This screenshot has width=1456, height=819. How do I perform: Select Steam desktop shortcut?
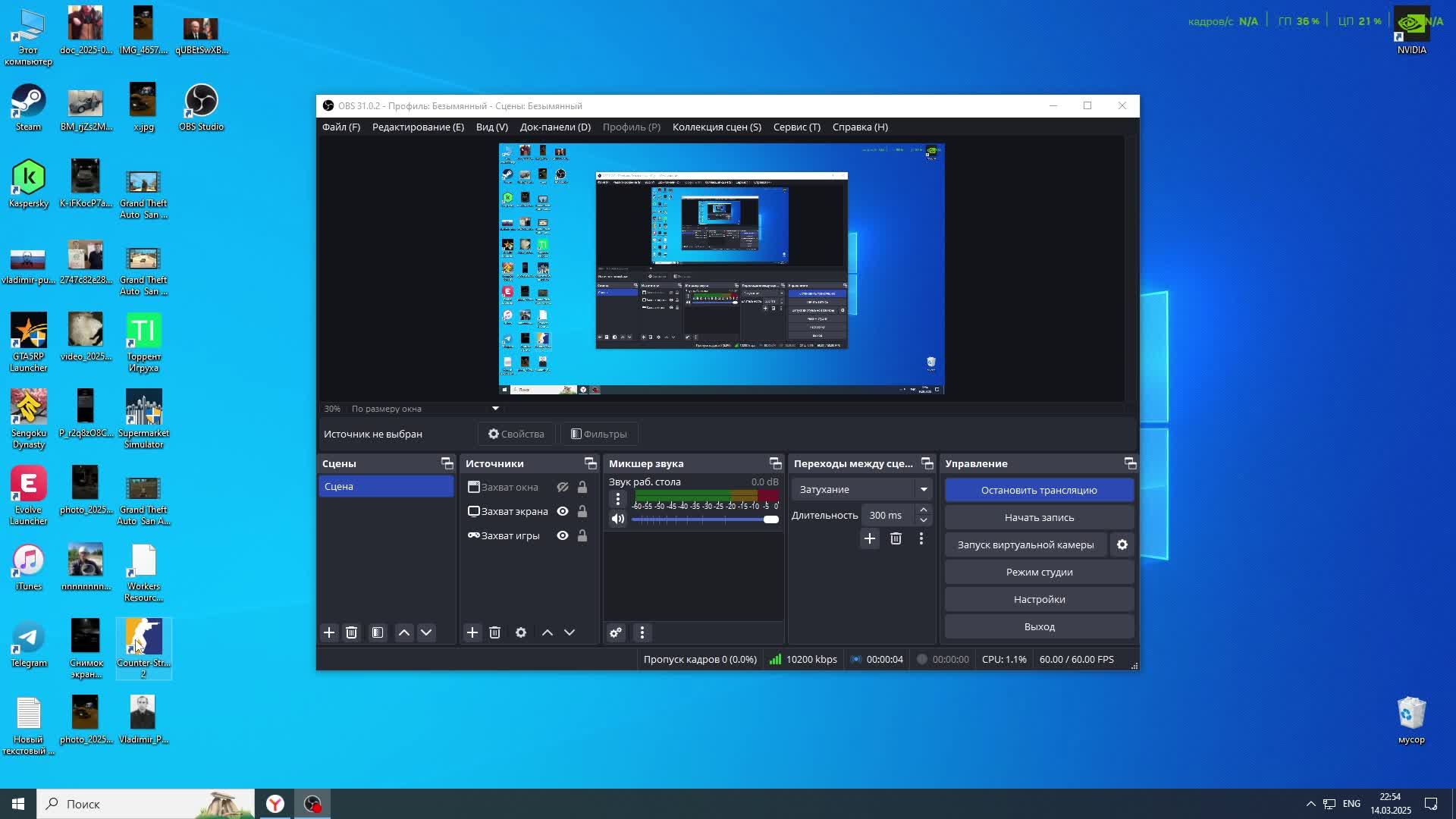coord(28,107)
